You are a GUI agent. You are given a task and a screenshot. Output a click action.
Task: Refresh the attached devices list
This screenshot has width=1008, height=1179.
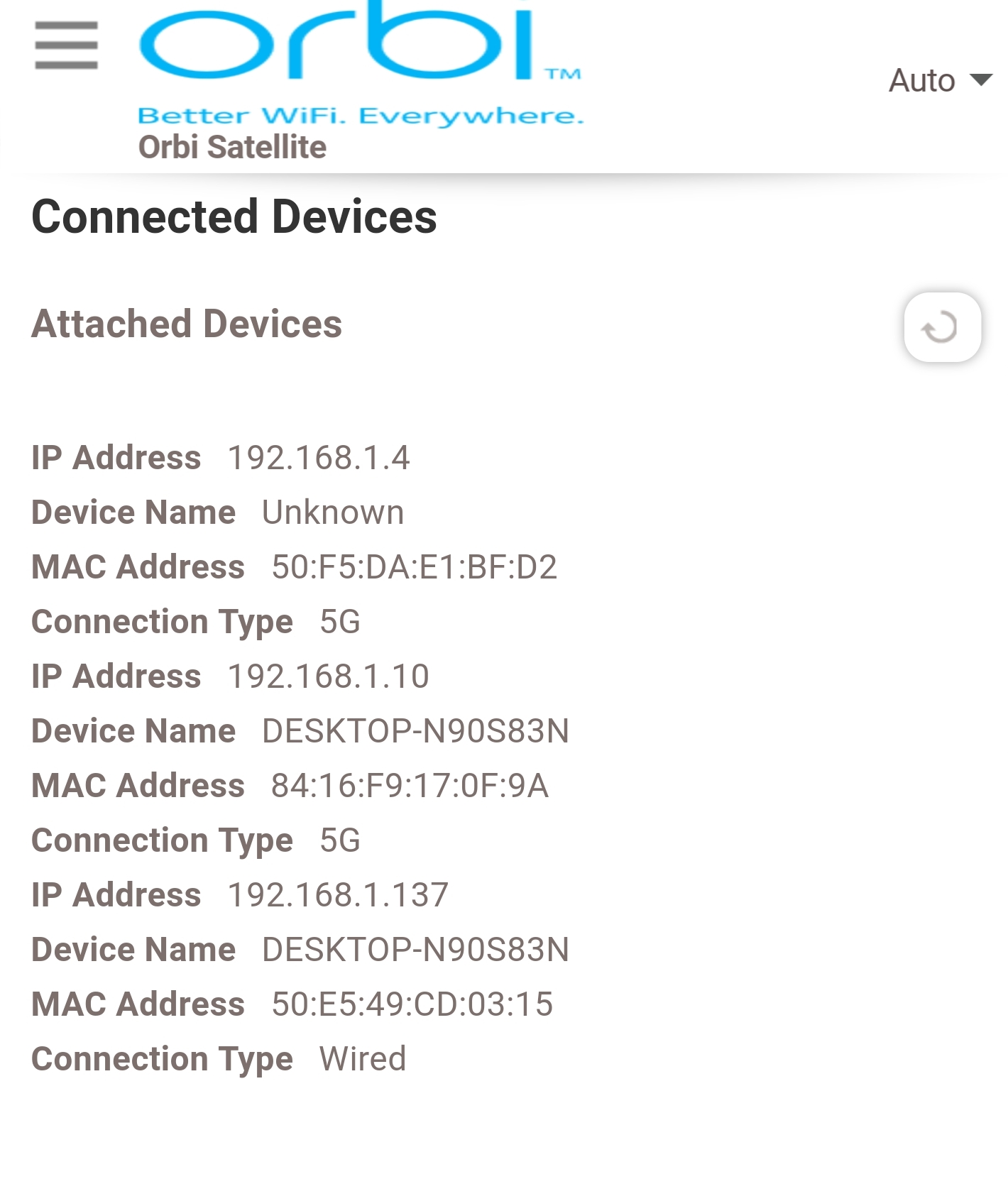pyautogui.click(x=942, y=327)
